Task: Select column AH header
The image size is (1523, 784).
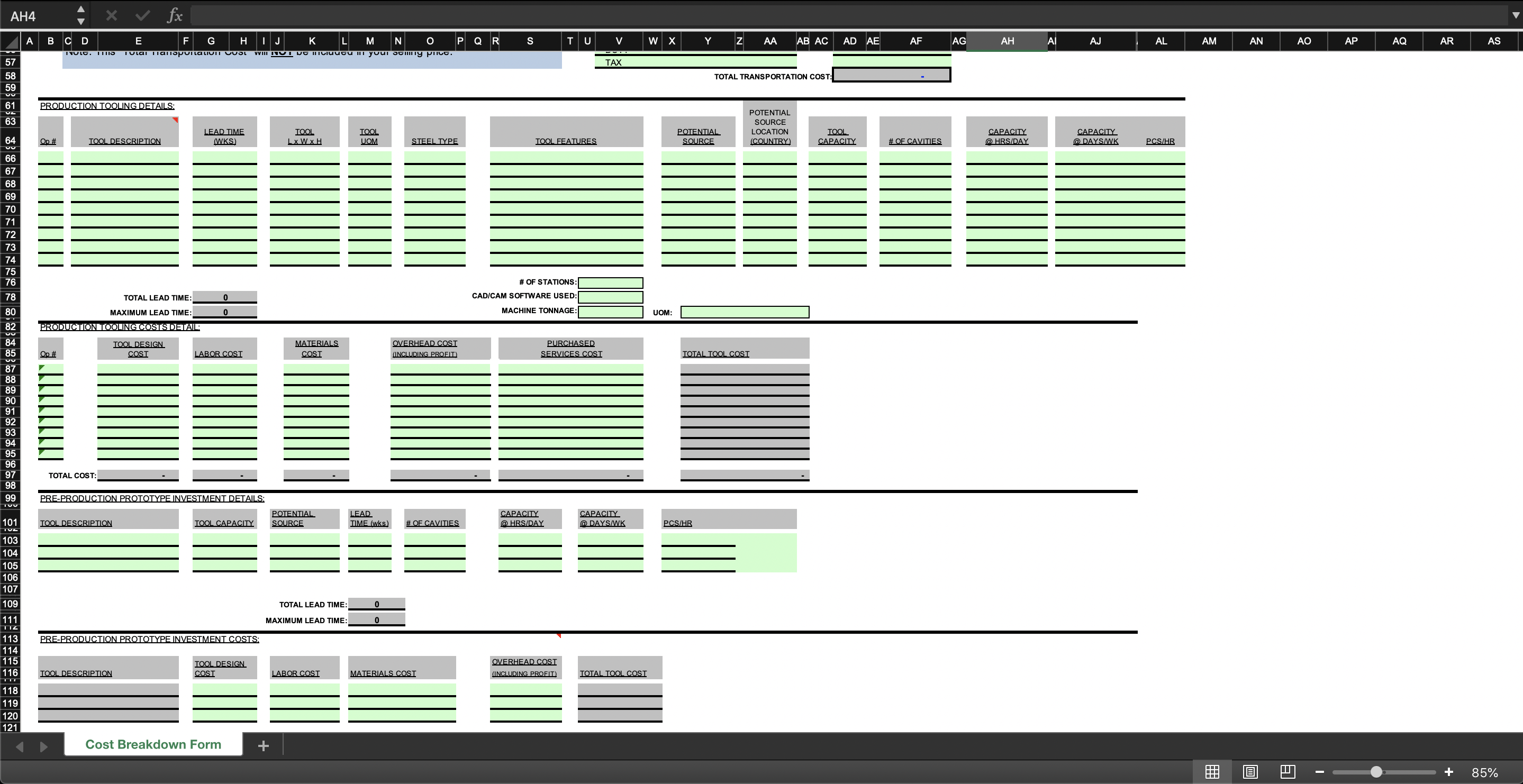Action: coord(1007,41)
